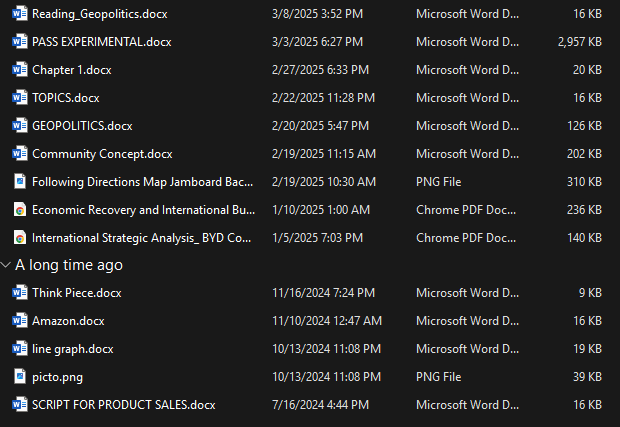
Task: Click the Word icon of PASS EXPERIMENTAL.docx
Action: coord(20,42)
